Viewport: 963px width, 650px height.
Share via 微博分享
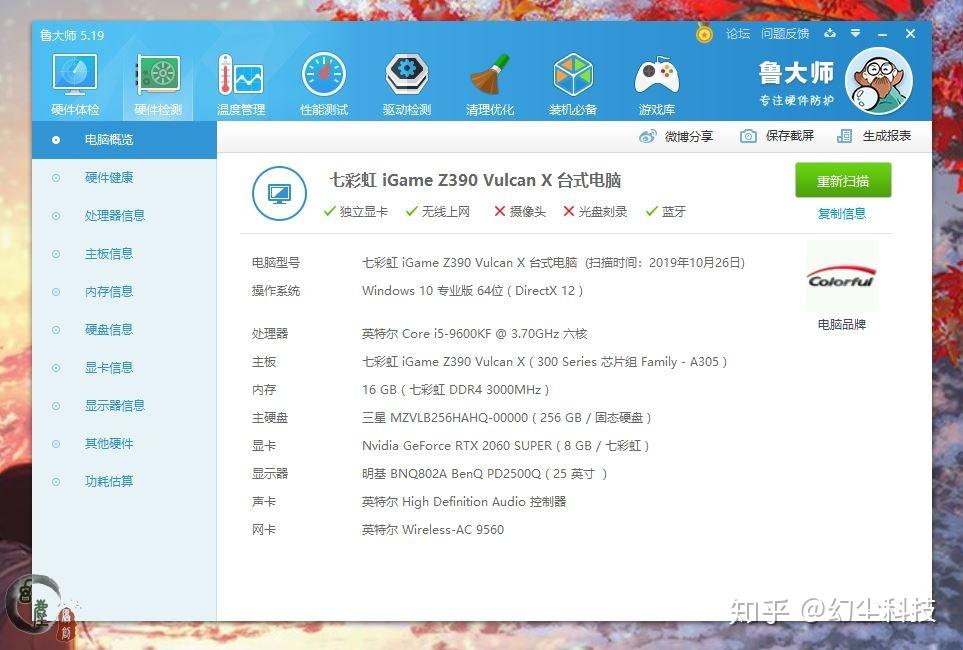pyautogui.click(x=676, y=136)
